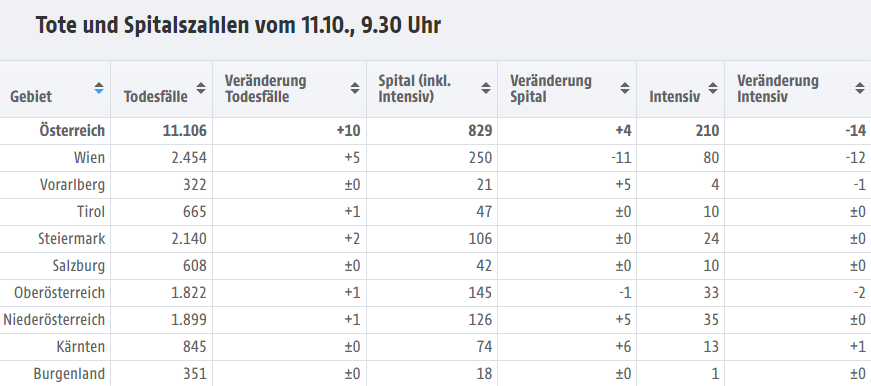Click sort arrows next to Todesfälle

[x=201, y=88]
